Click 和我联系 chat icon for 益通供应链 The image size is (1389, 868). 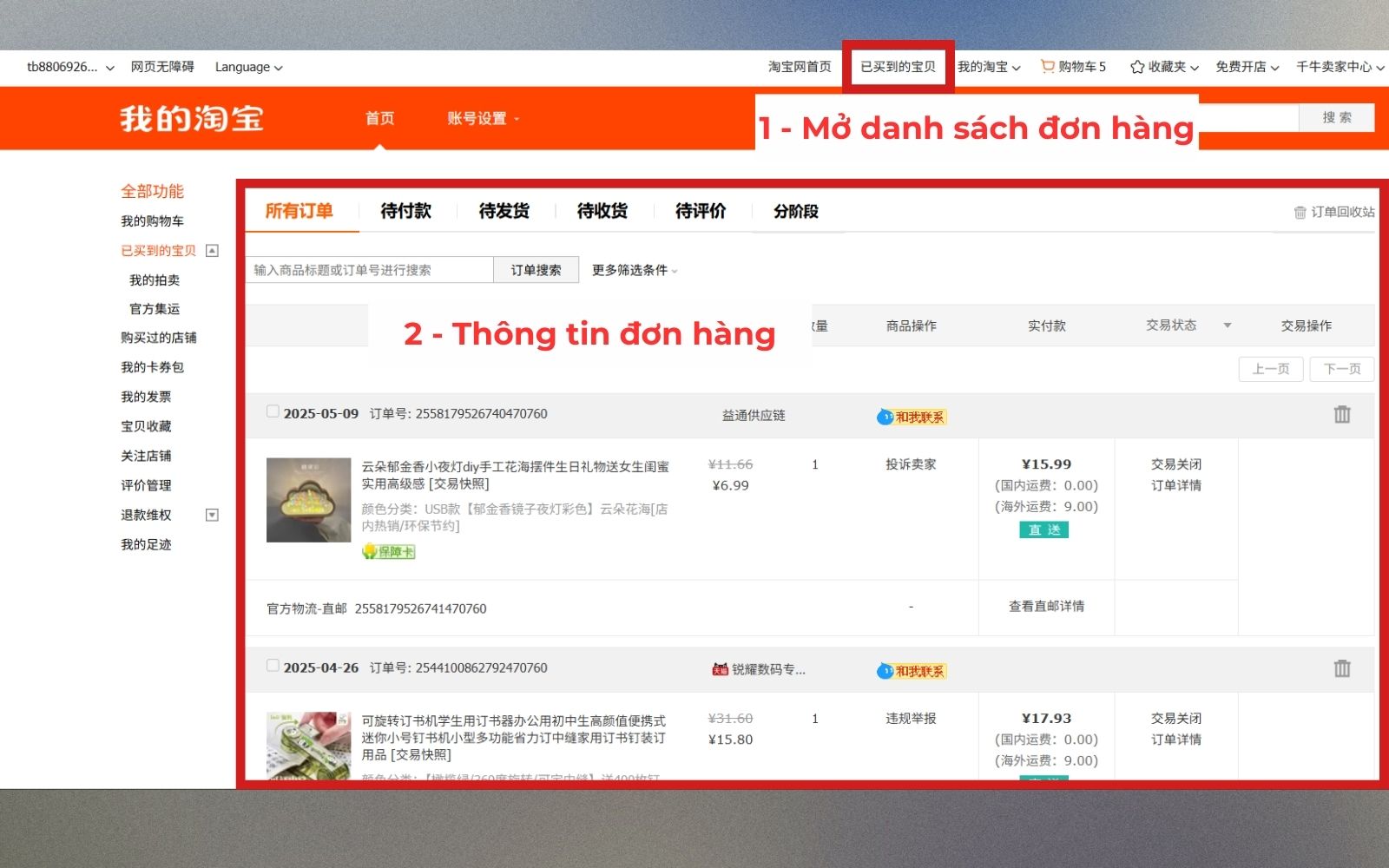point(911,417)
